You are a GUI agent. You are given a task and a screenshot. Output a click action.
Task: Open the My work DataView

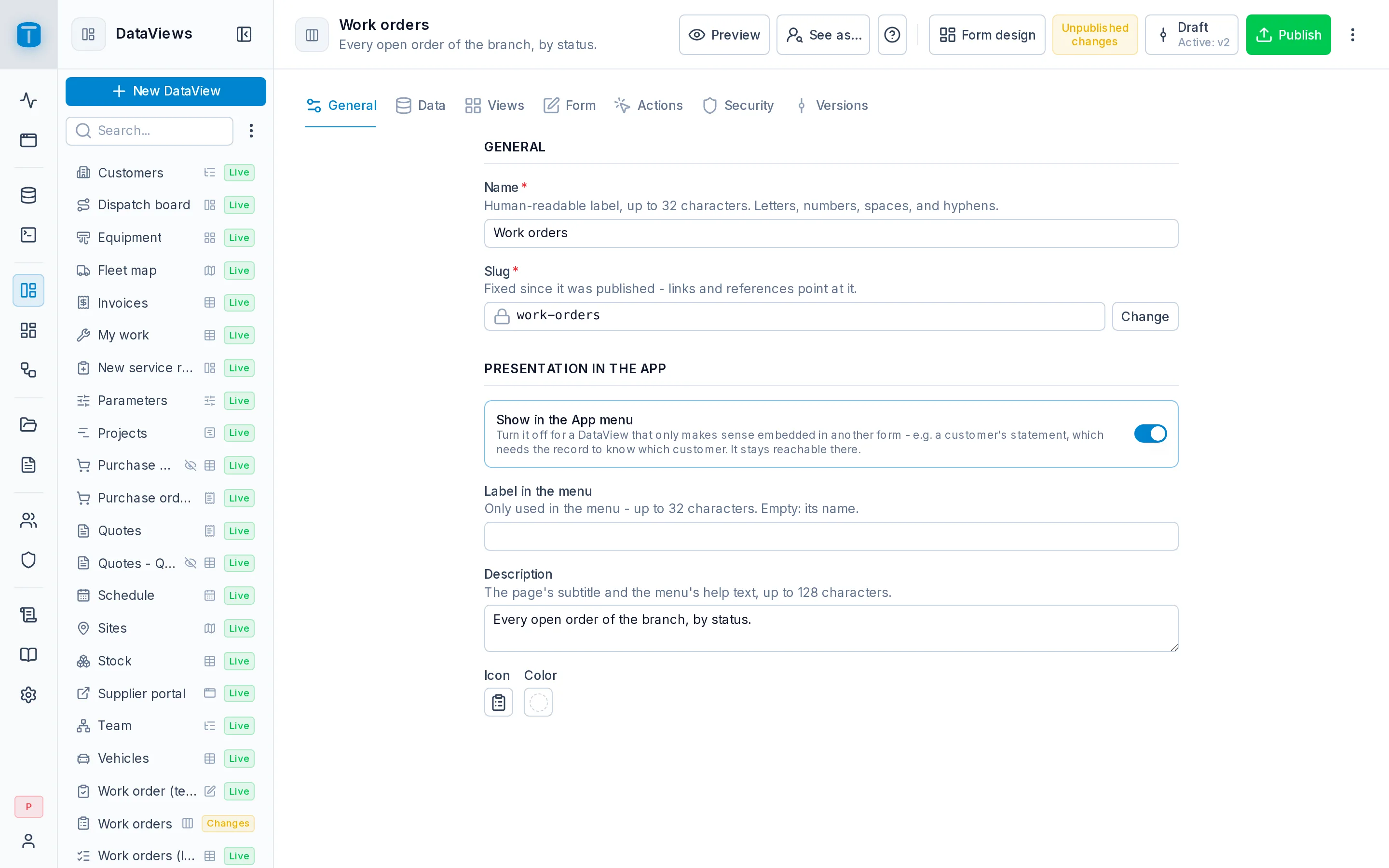pyautogui.click(x=166, y=335)
